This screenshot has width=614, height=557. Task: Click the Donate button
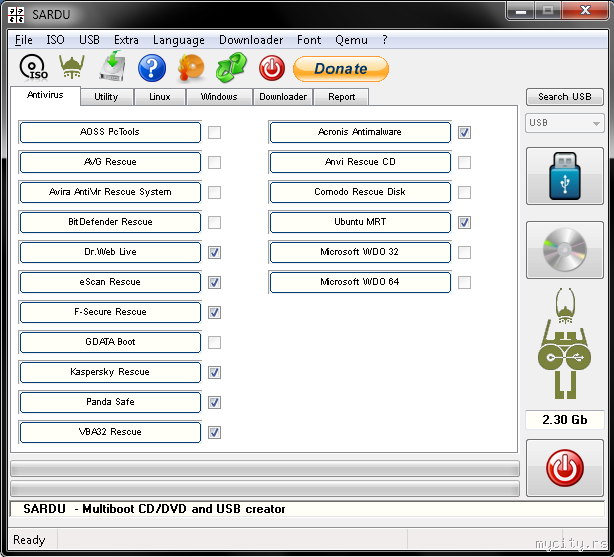(x=341, y=69)
